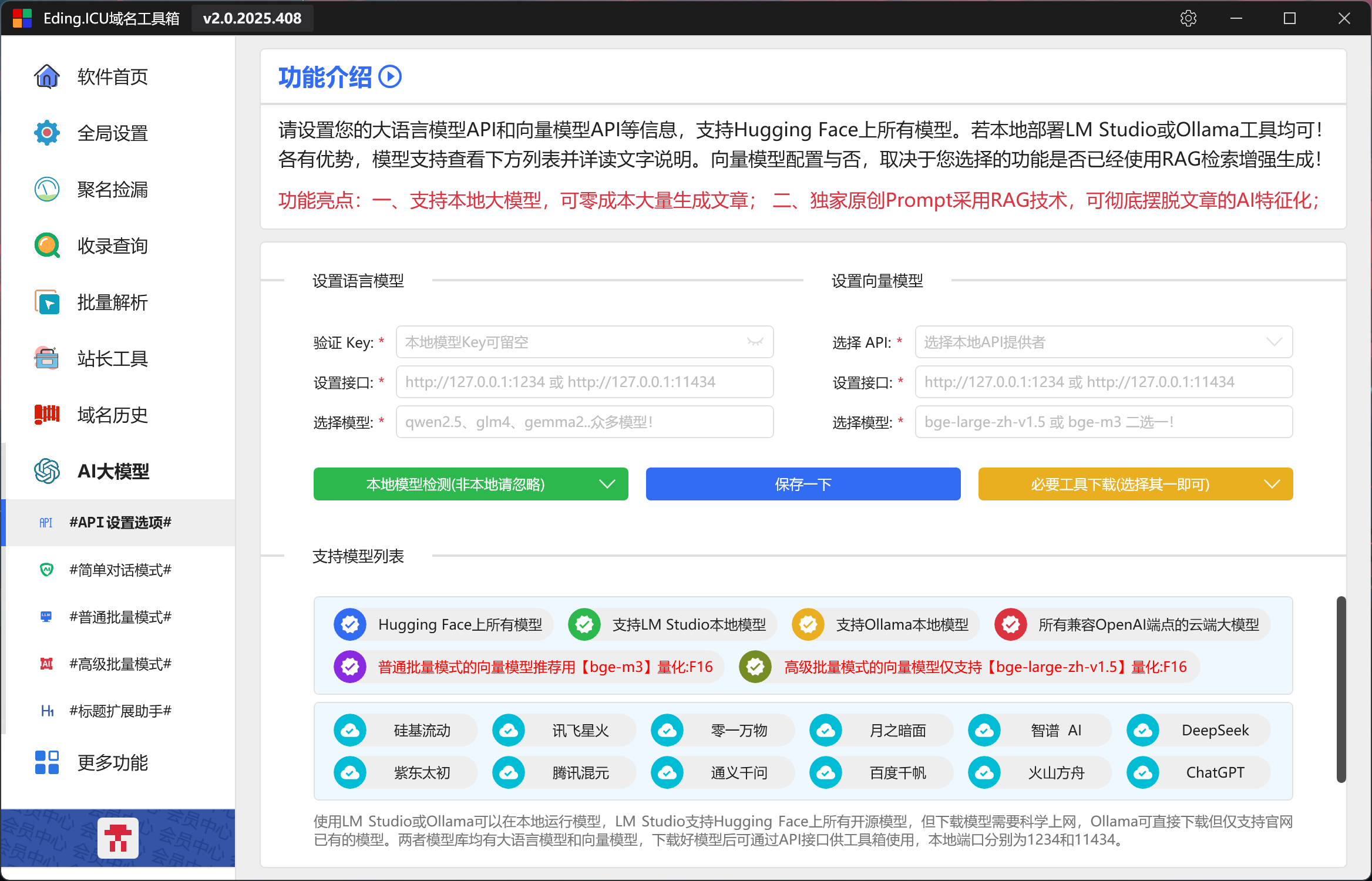Click the 更多功能 grid icon
This screenshot has width=1372, height=881.
coord(46,762)
